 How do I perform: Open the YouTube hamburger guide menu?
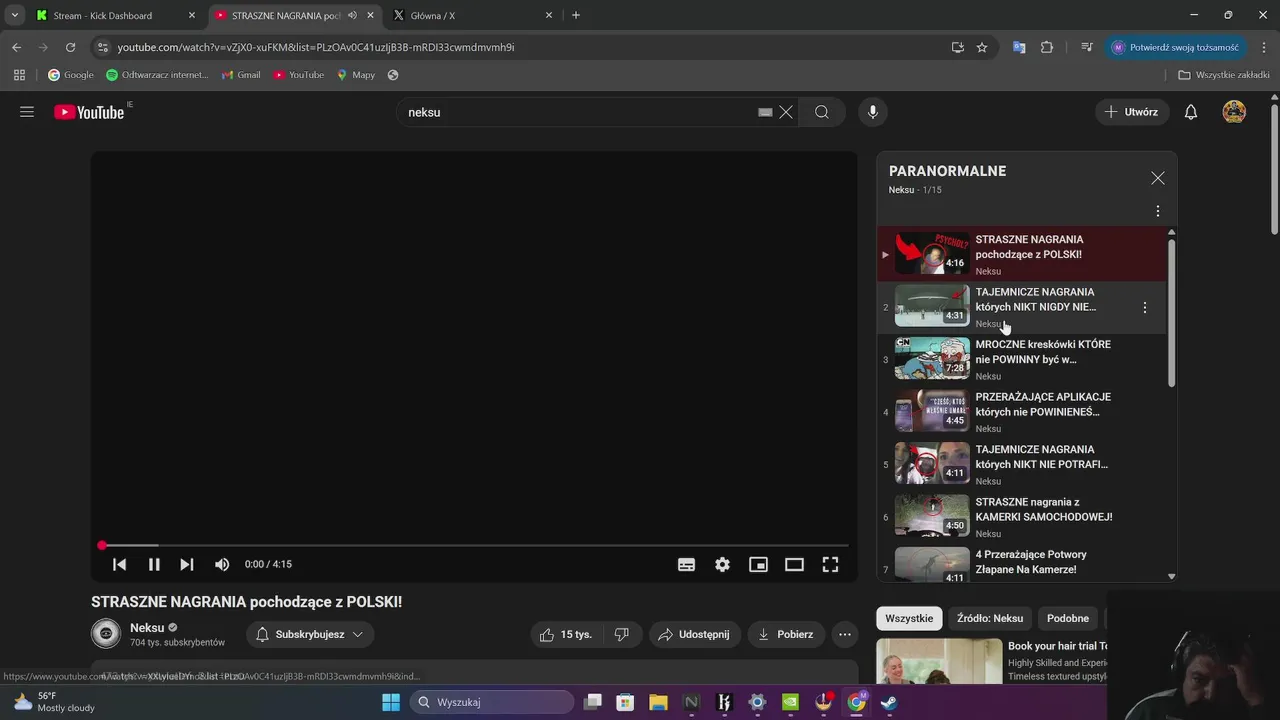27,112
